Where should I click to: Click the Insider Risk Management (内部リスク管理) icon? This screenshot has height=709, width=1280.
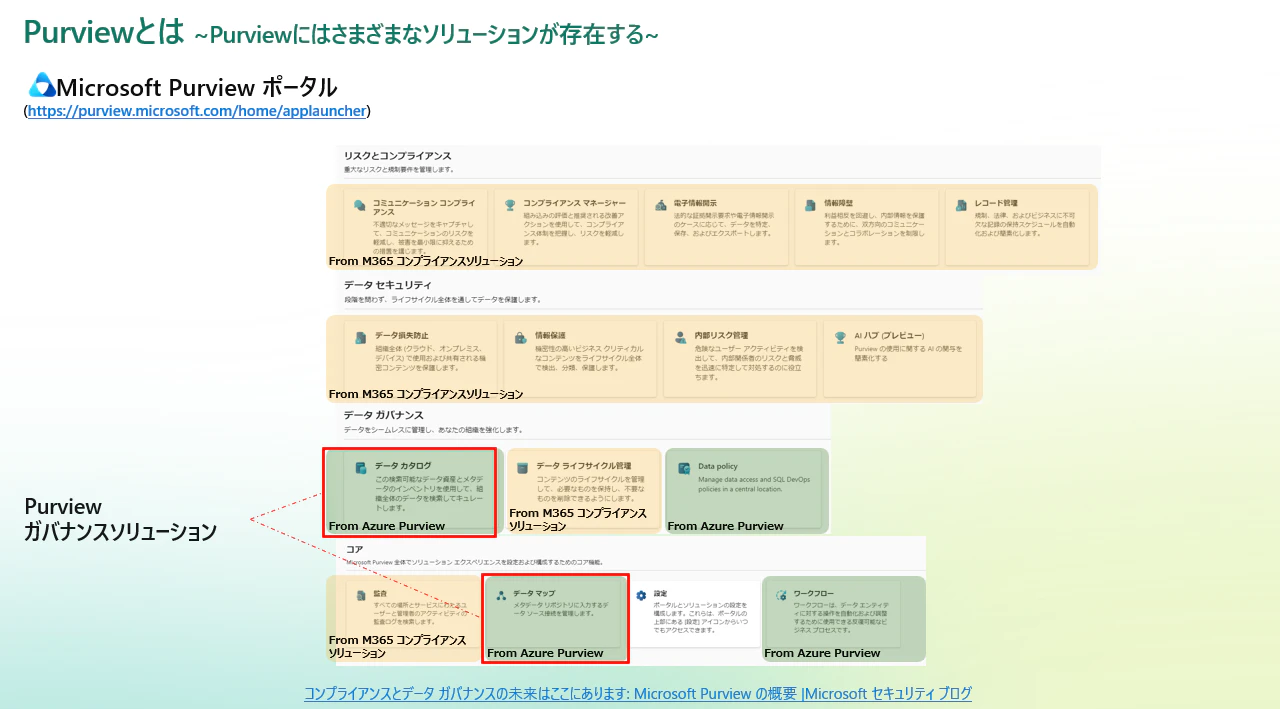click(680, 338)
